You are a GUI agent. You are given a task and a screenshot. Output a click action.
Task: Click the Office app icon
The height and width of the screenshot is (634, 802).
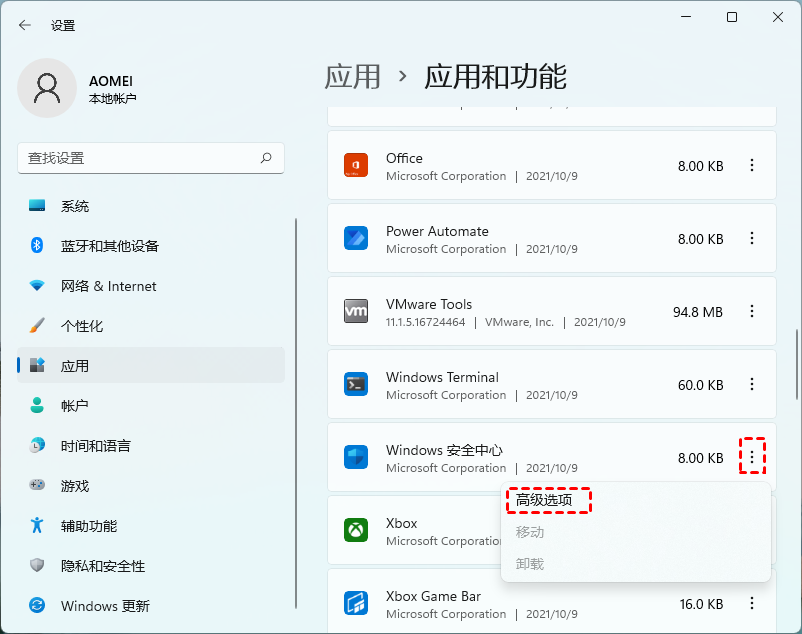(x=358, y=166)
